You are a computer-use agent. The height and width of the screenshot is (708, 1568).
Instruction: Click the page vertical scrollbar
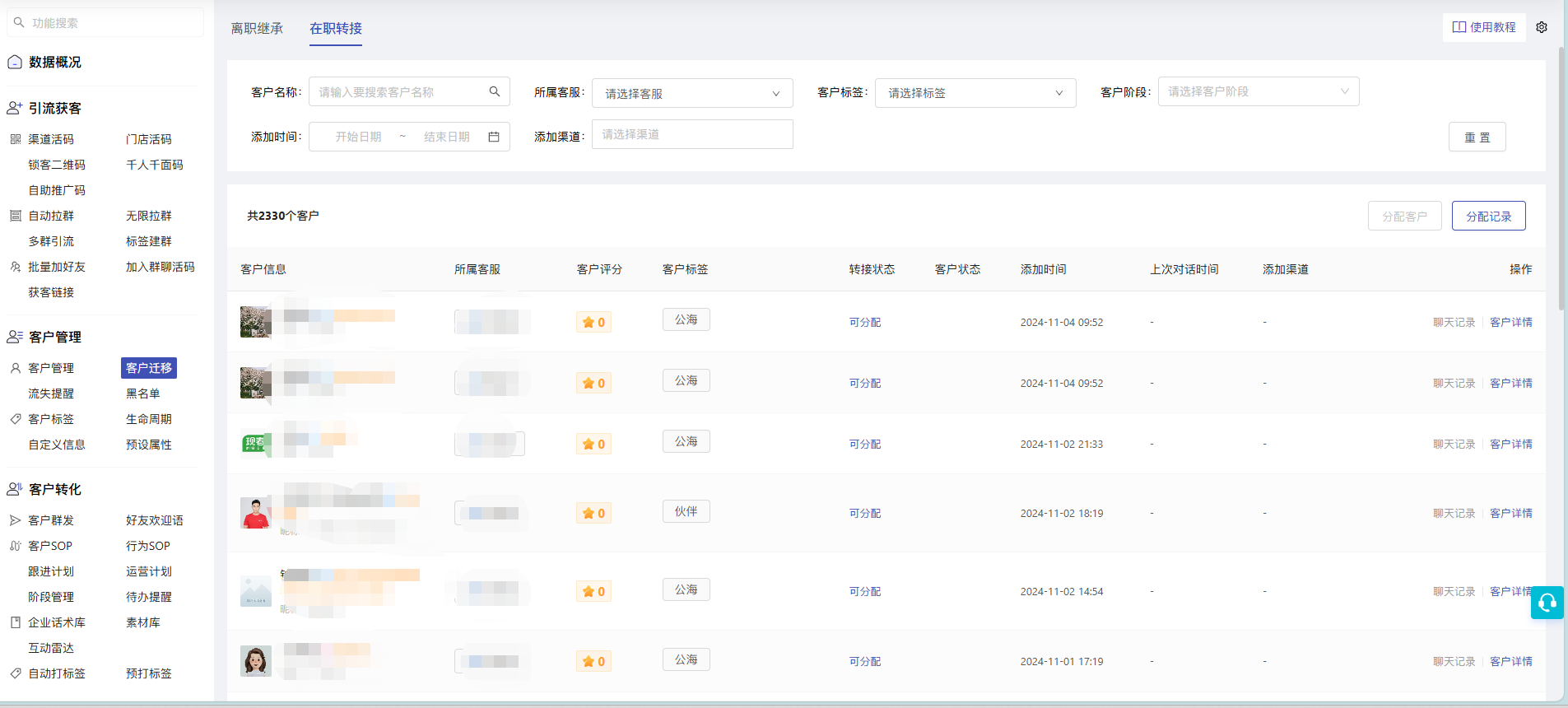tap(1562, 177)
